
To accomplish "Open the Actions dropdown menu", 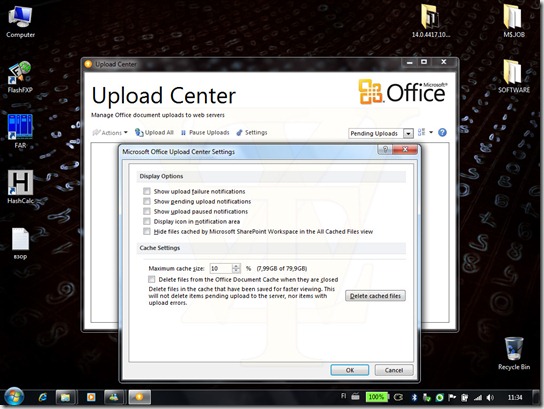I will pyautogui.click(x=110, y=133).
